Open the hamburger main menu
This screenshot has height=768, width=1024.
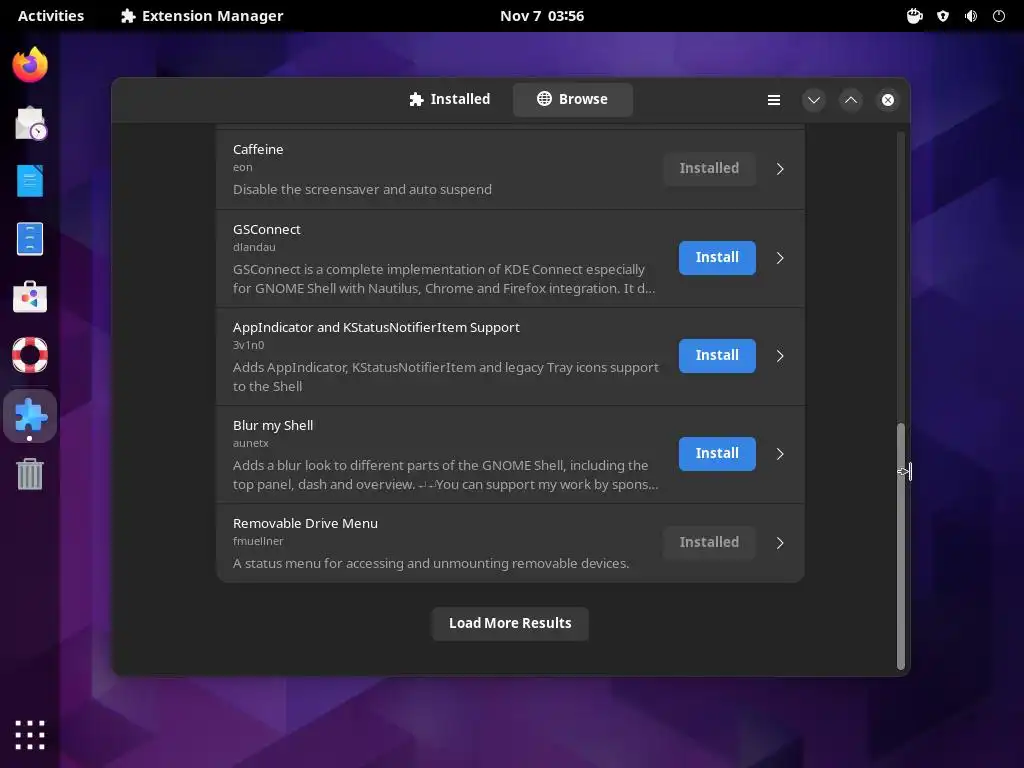coord(774,100)
